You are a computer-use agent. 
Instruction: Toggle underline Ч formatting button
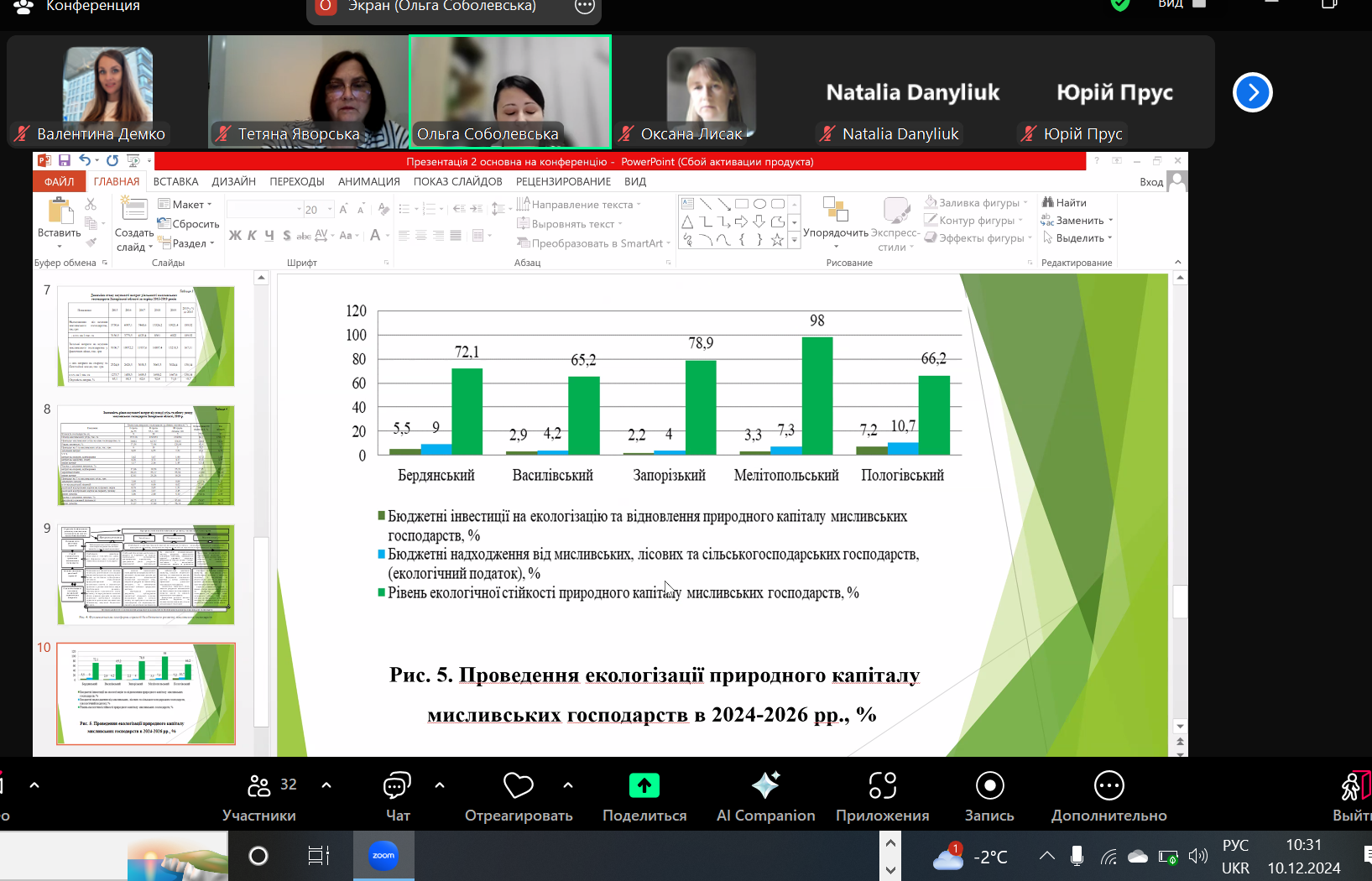tap(269, 236)
